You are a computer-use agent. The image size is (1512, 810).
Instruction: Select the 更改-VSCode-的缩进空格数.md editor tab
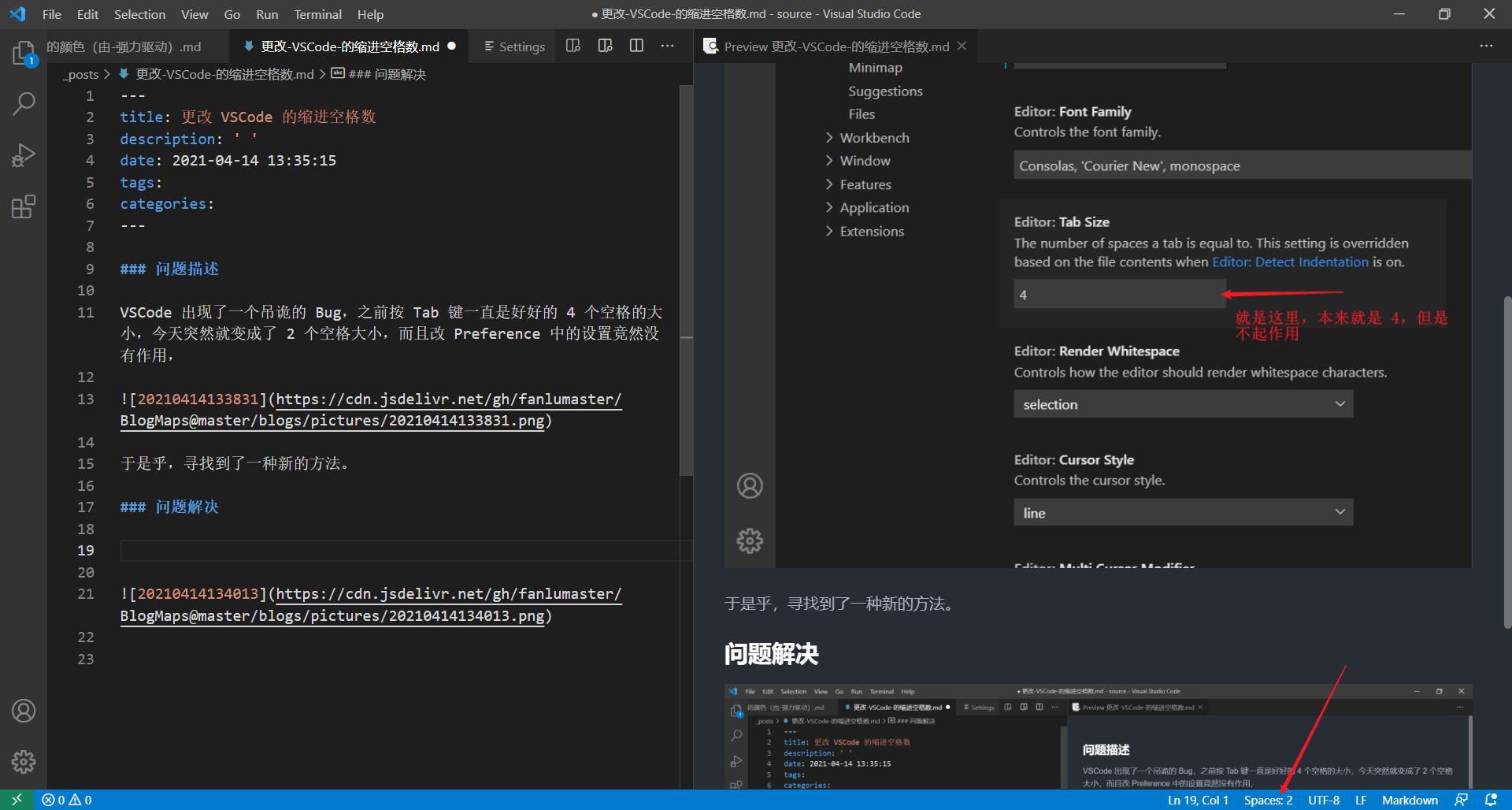click(x=349, y=46)
